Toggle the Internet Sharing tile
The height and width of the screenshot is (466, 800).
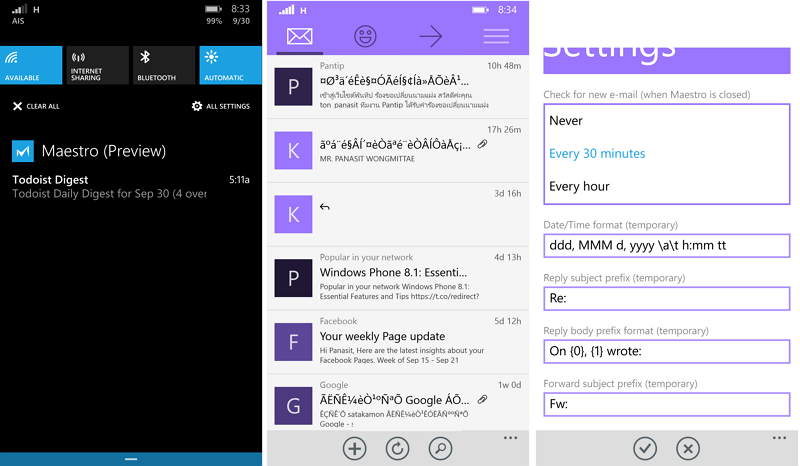click(97, 65)
